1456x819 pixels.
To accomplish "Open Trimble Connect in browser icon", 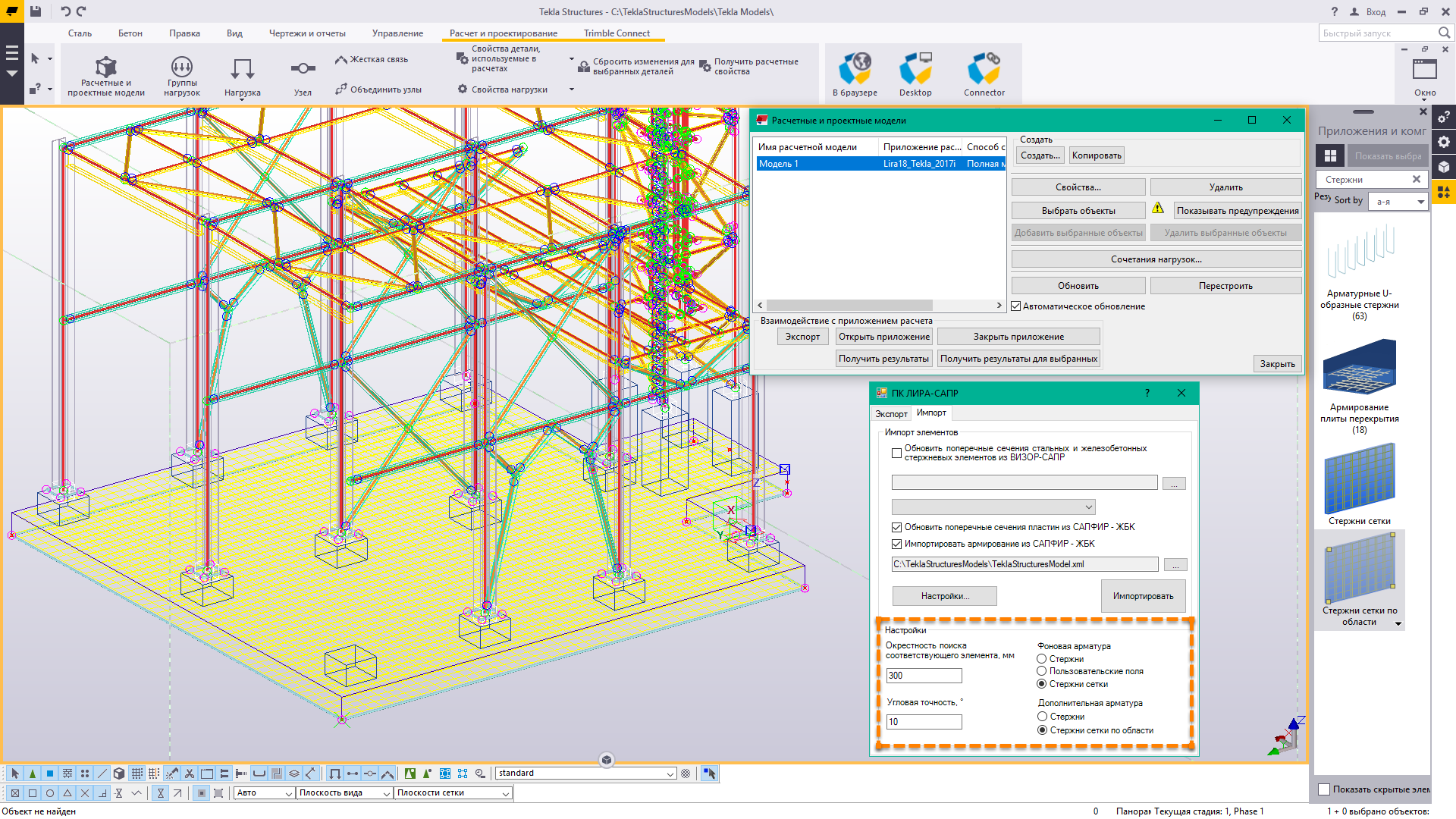I will coord(855,68).
